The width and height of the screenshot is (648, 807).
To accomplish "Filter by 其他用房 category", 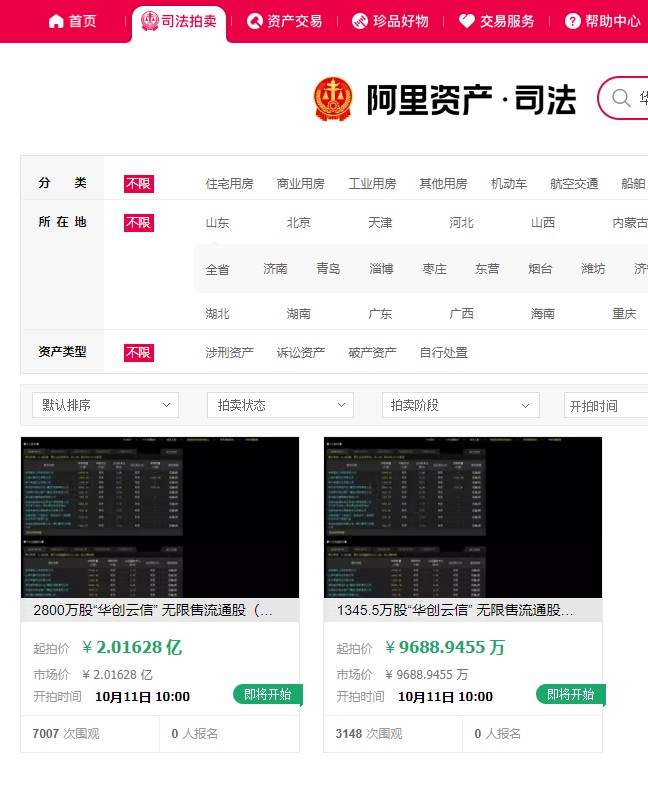I will pos(443,184).
